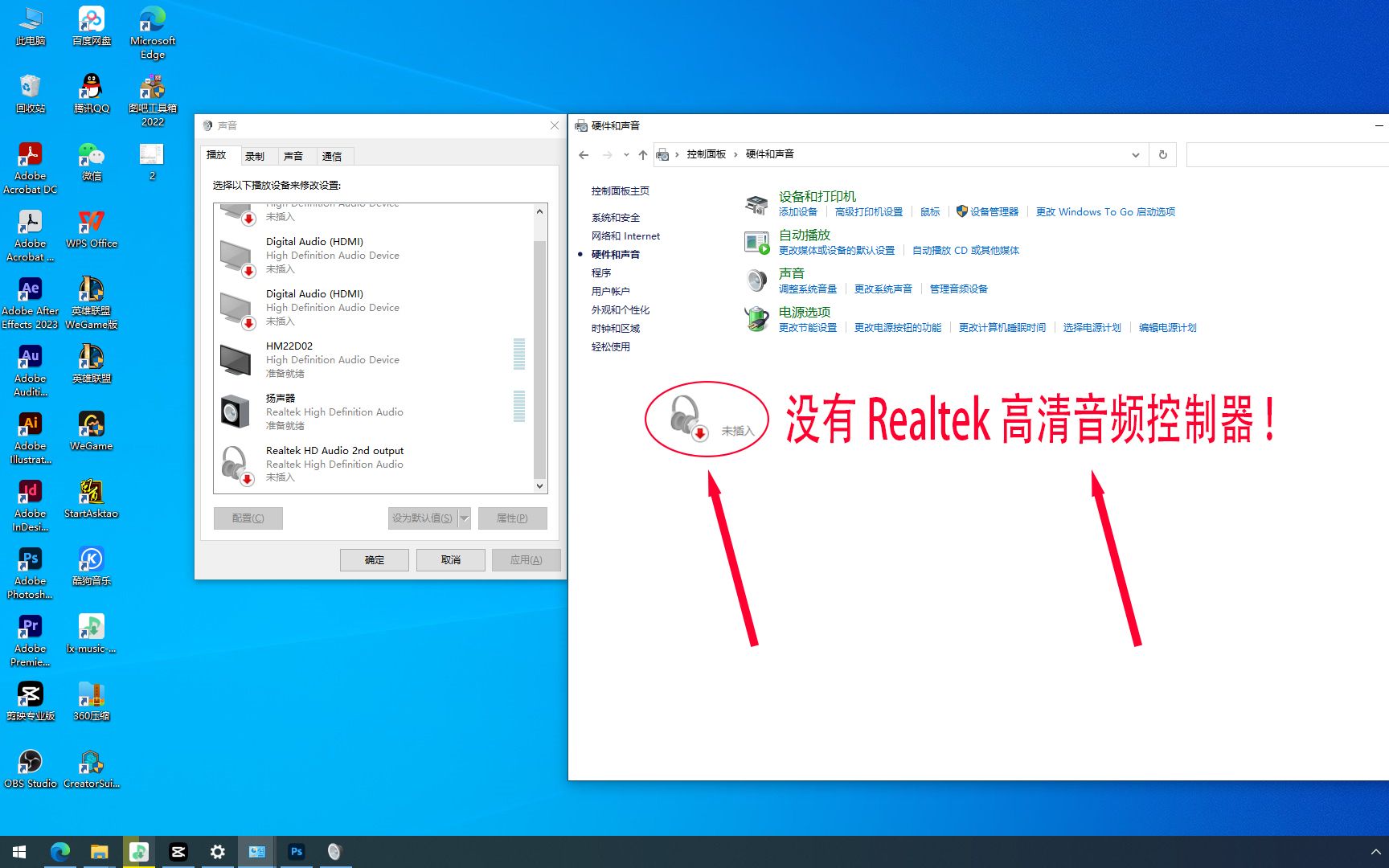
Task: Expand breadcrumb arrow after 控制面板
Action: click(x=735, y=154)
